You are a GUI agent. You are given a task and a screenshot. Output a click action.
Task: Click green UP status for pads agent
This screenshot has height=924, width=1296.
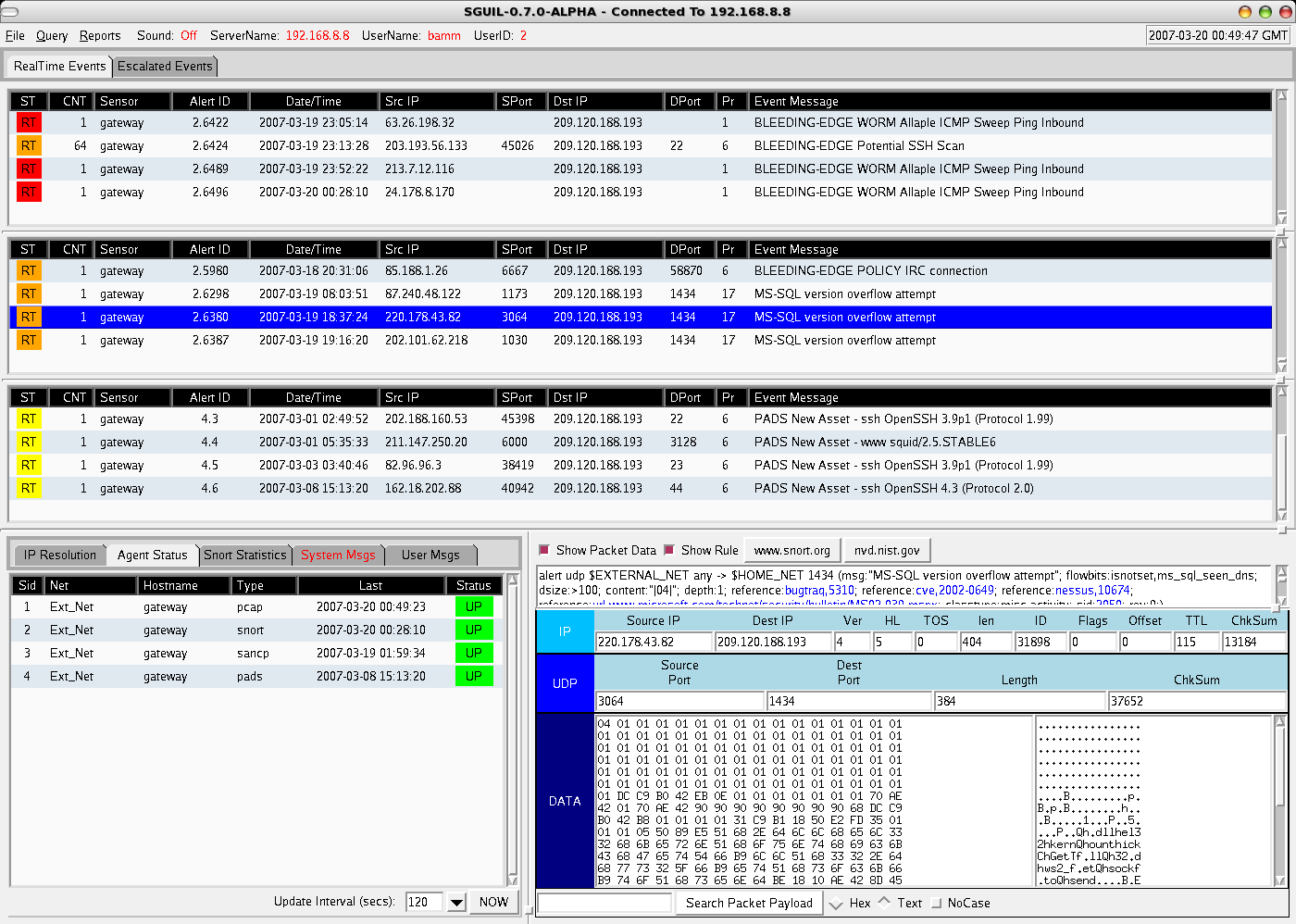(x=474, y=676)
